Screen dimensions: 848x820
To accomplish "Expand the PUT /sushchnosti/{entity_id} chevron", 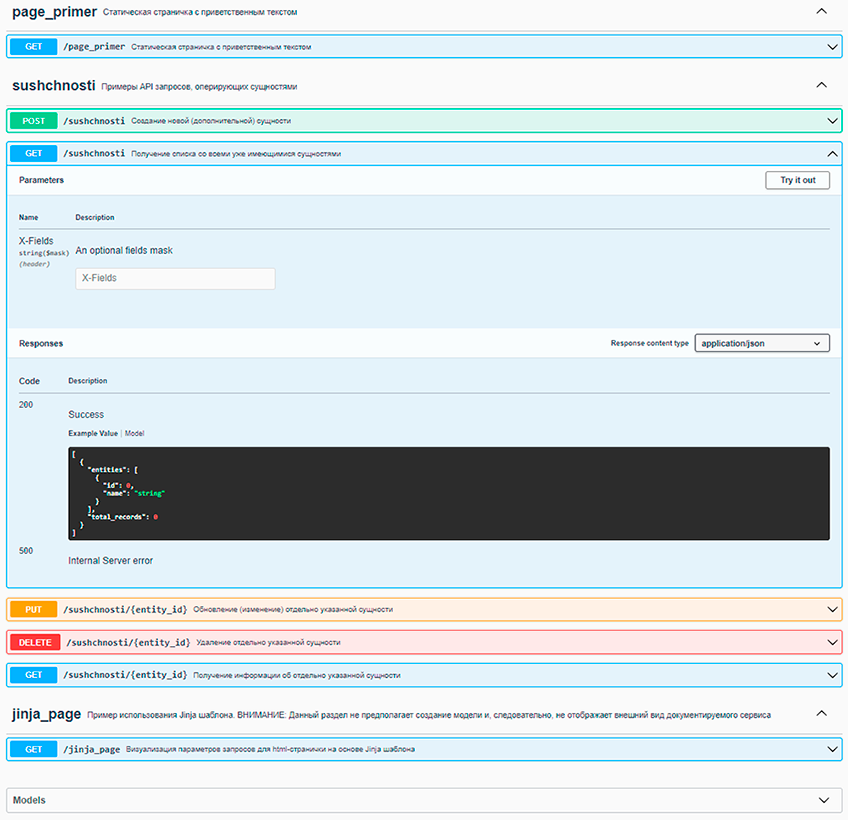I will click(x=831, y=609).
